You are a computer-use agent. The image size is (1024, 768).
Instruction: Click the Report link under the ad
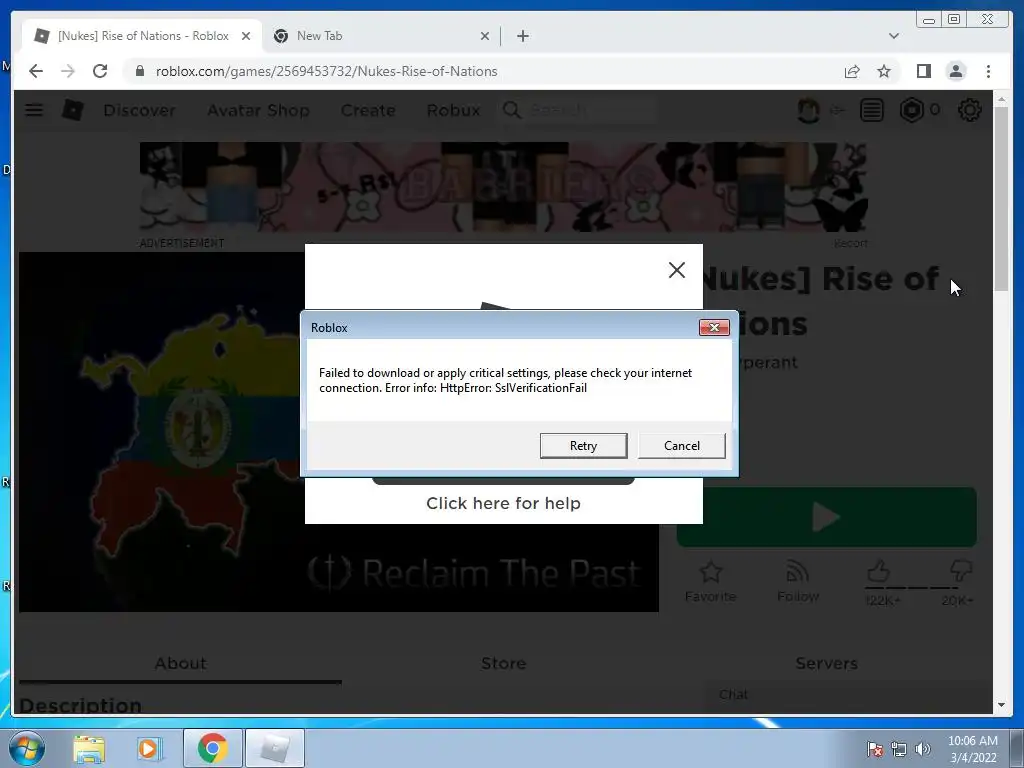[x=851, y=243]
